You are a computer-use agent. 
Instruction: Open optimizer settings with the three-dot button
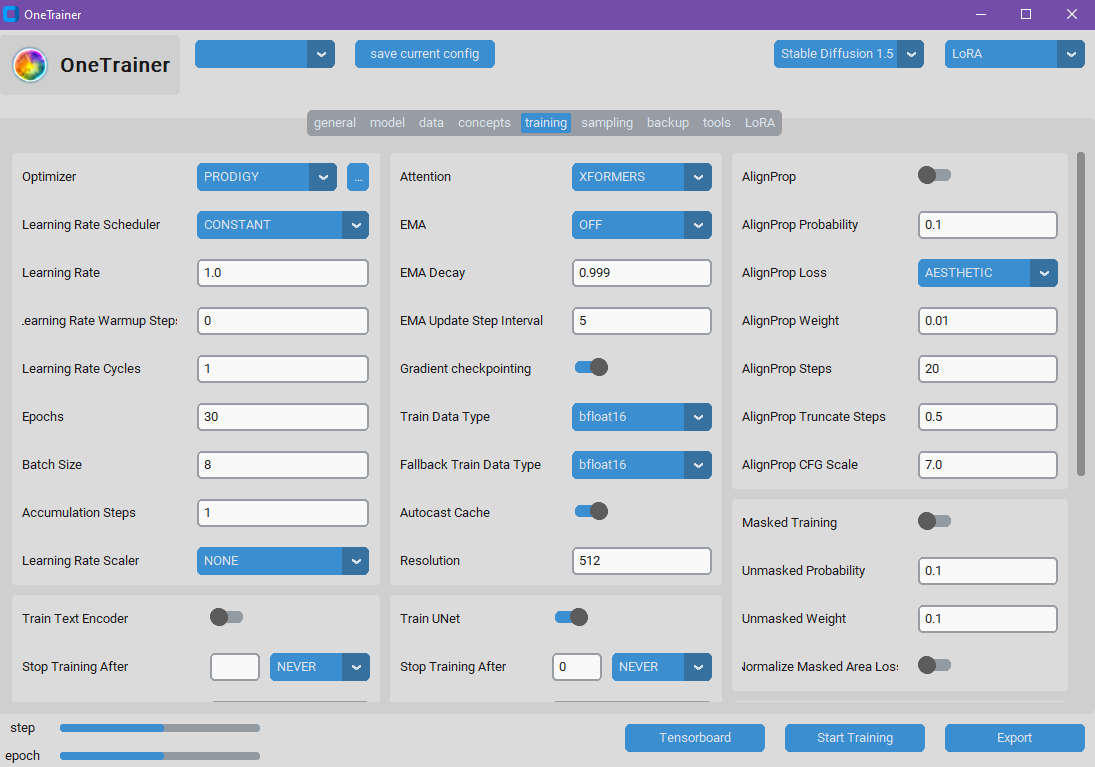[x=358, y=177]
